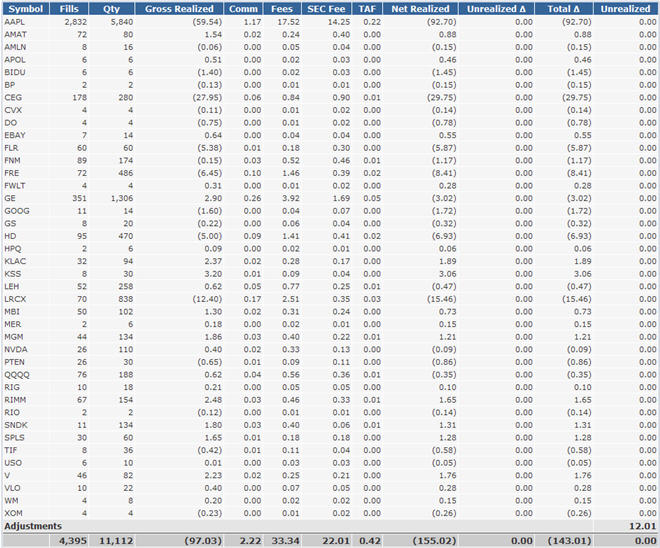Sort by SEC Fee column header
Screen dimensions: 660x548
(326, 9)
